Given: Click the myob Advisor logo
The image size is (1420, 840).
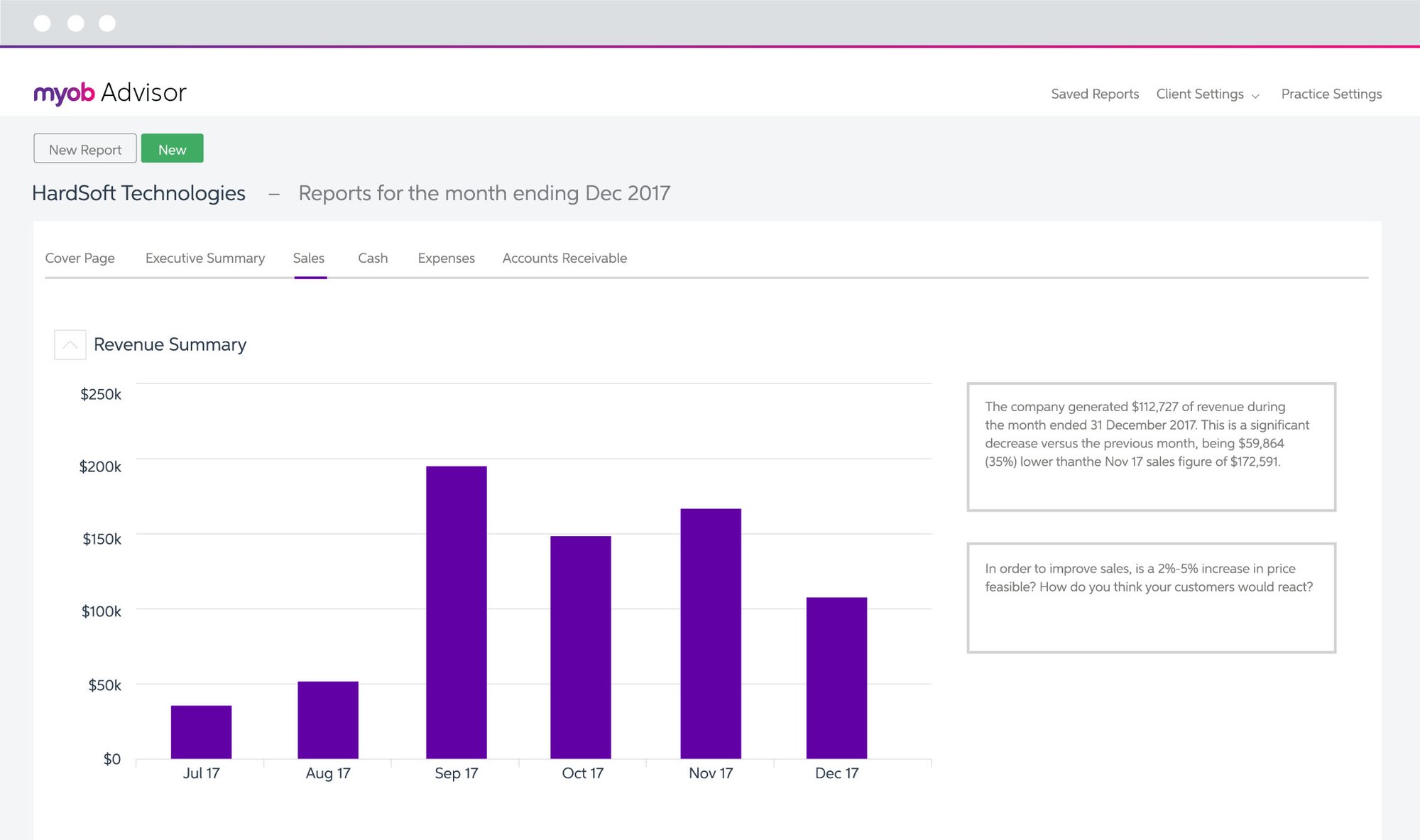Looking at the screenshot, I should [110, 92].
